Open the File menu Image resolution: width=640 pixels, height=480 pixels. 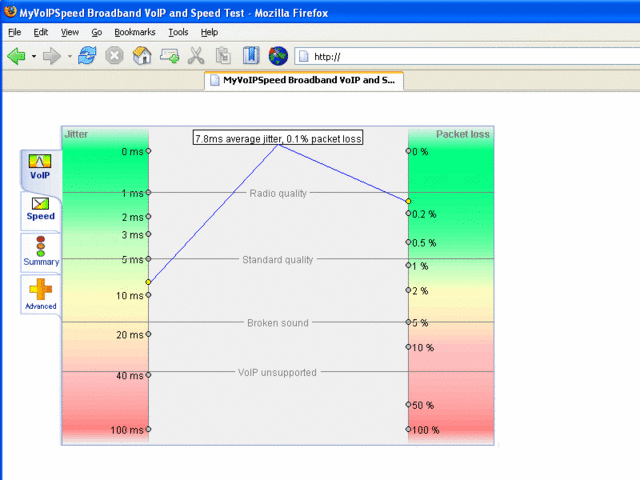(x=14, y=32)
